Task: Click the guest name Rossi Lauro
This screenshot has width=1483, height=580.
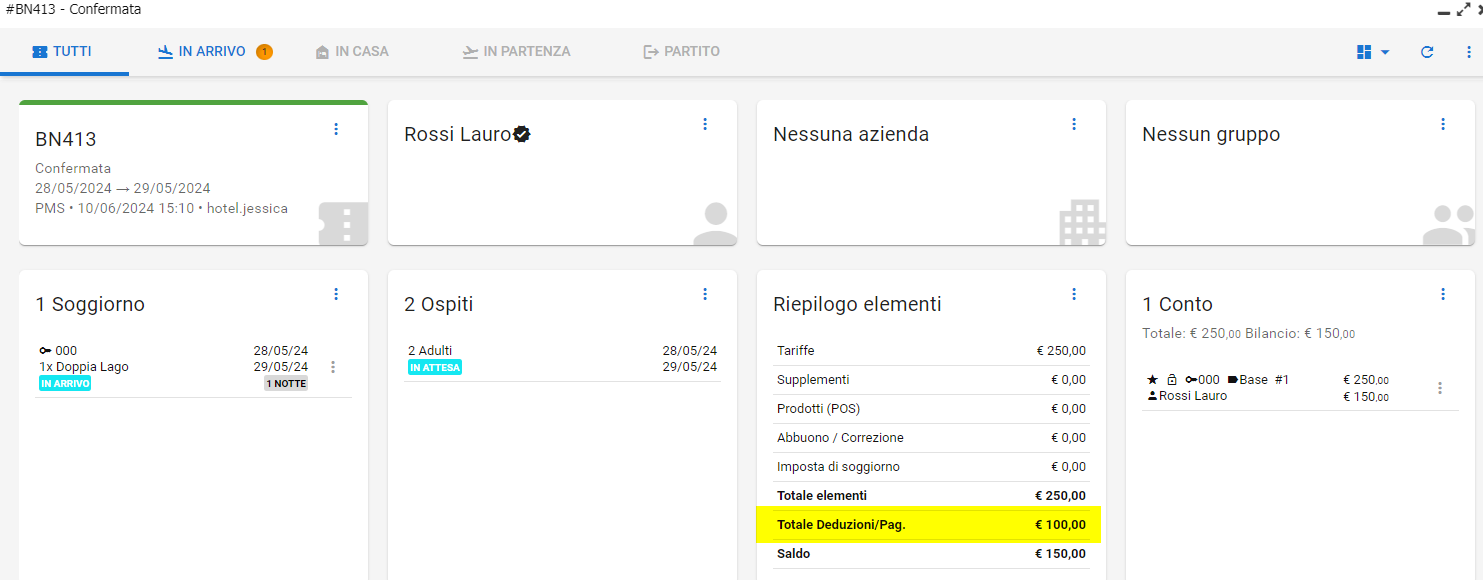Action: click(x=458, y=134)
